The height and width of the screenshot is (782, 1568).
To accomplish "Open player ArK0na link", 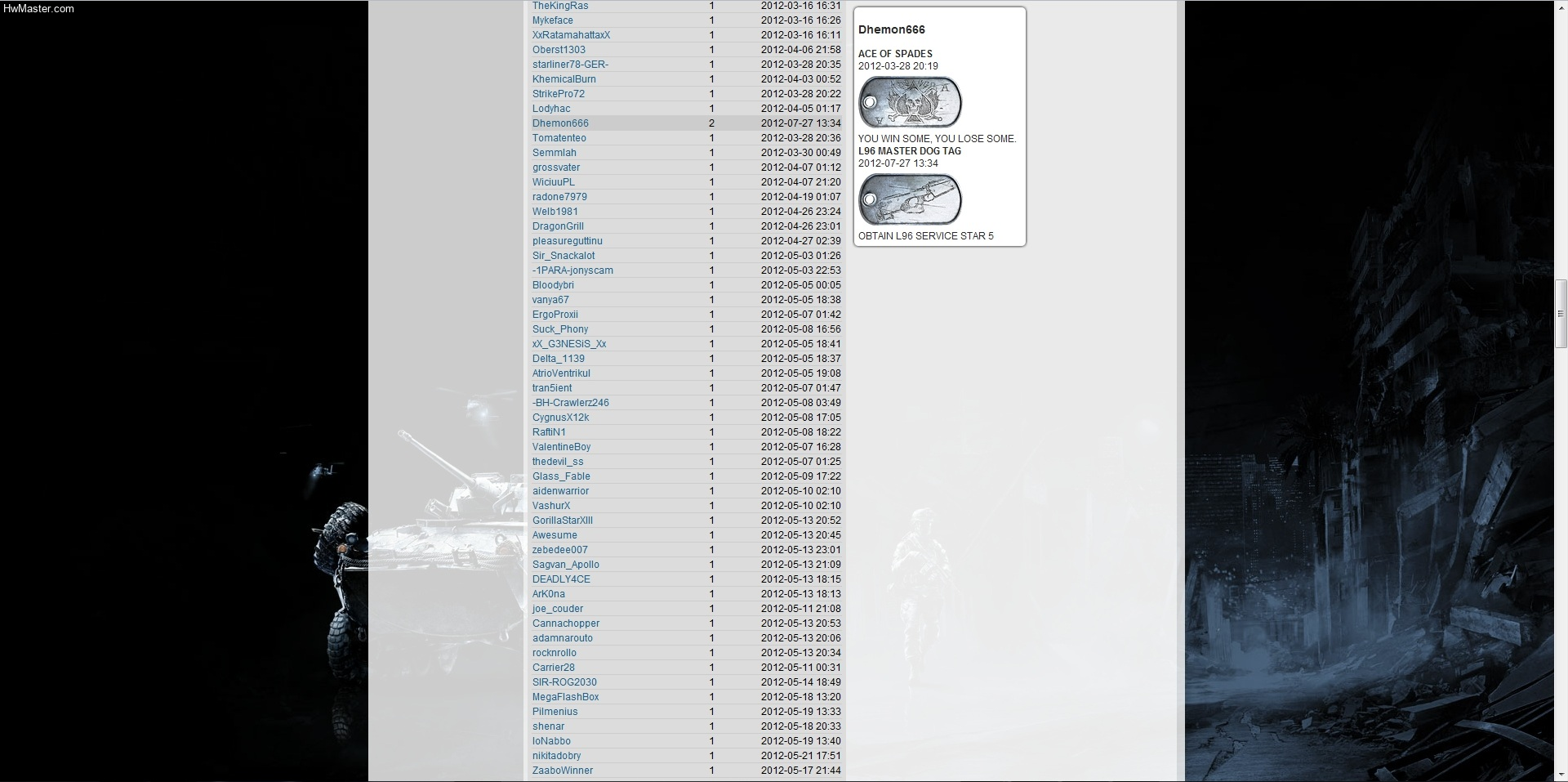I will [x=549, y=594].
